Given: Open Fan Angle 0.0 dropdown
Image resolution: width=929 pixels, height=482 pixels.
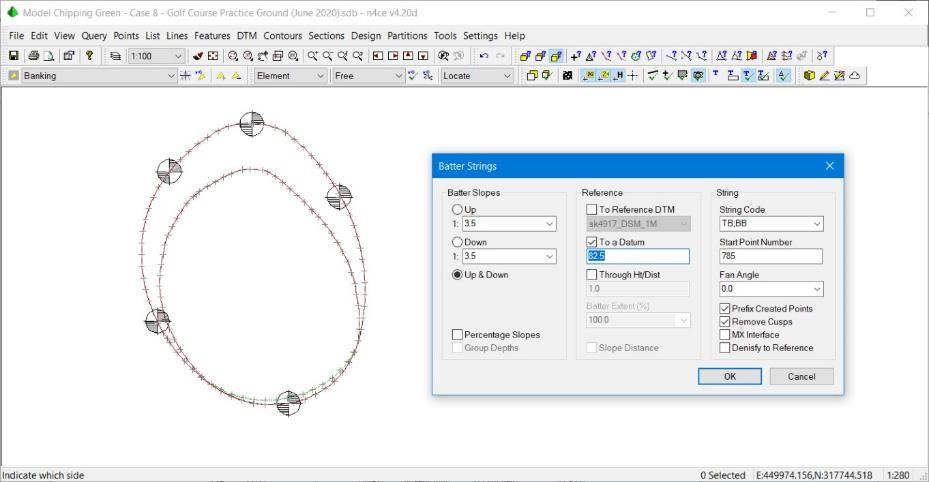Looking at the screenshot, I should click(x=817, y=289).
